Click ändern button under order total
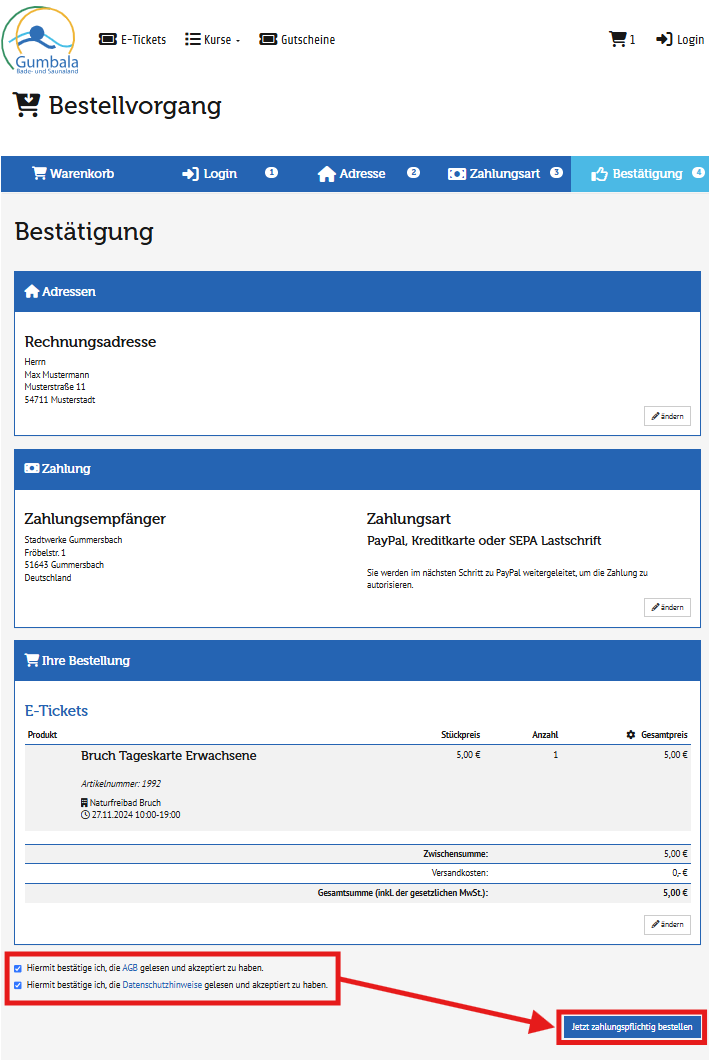Screen dimensions: 709x1060 click(667, 925)
